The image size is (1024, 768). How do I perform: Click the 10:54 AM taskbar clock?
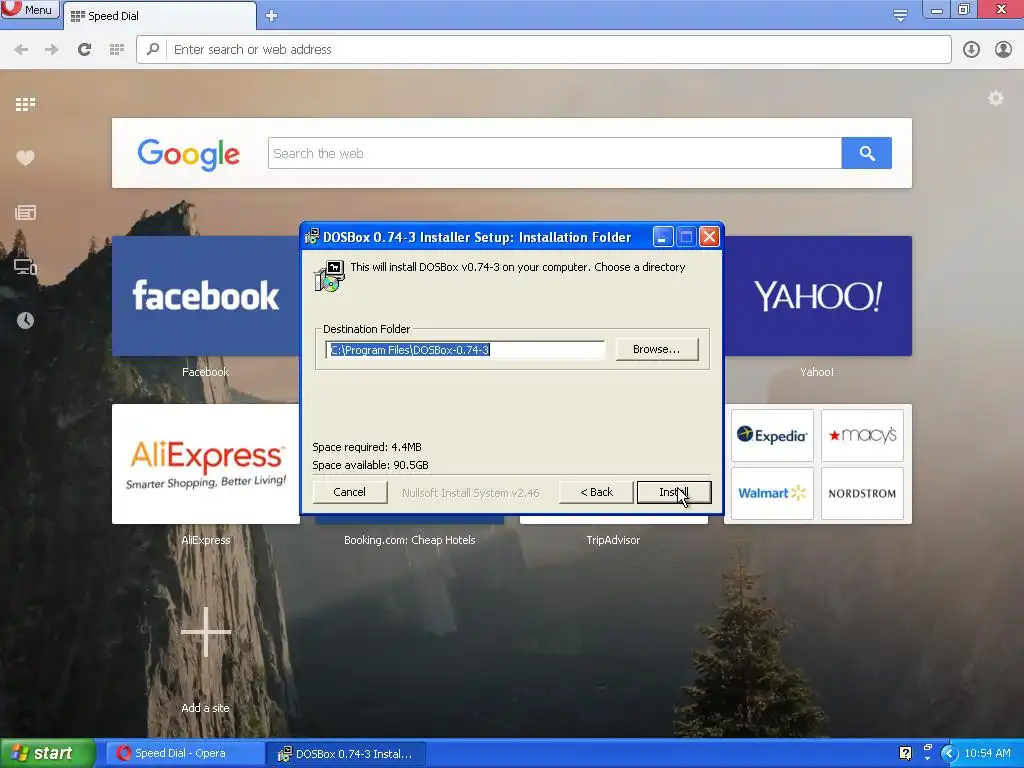987,754
